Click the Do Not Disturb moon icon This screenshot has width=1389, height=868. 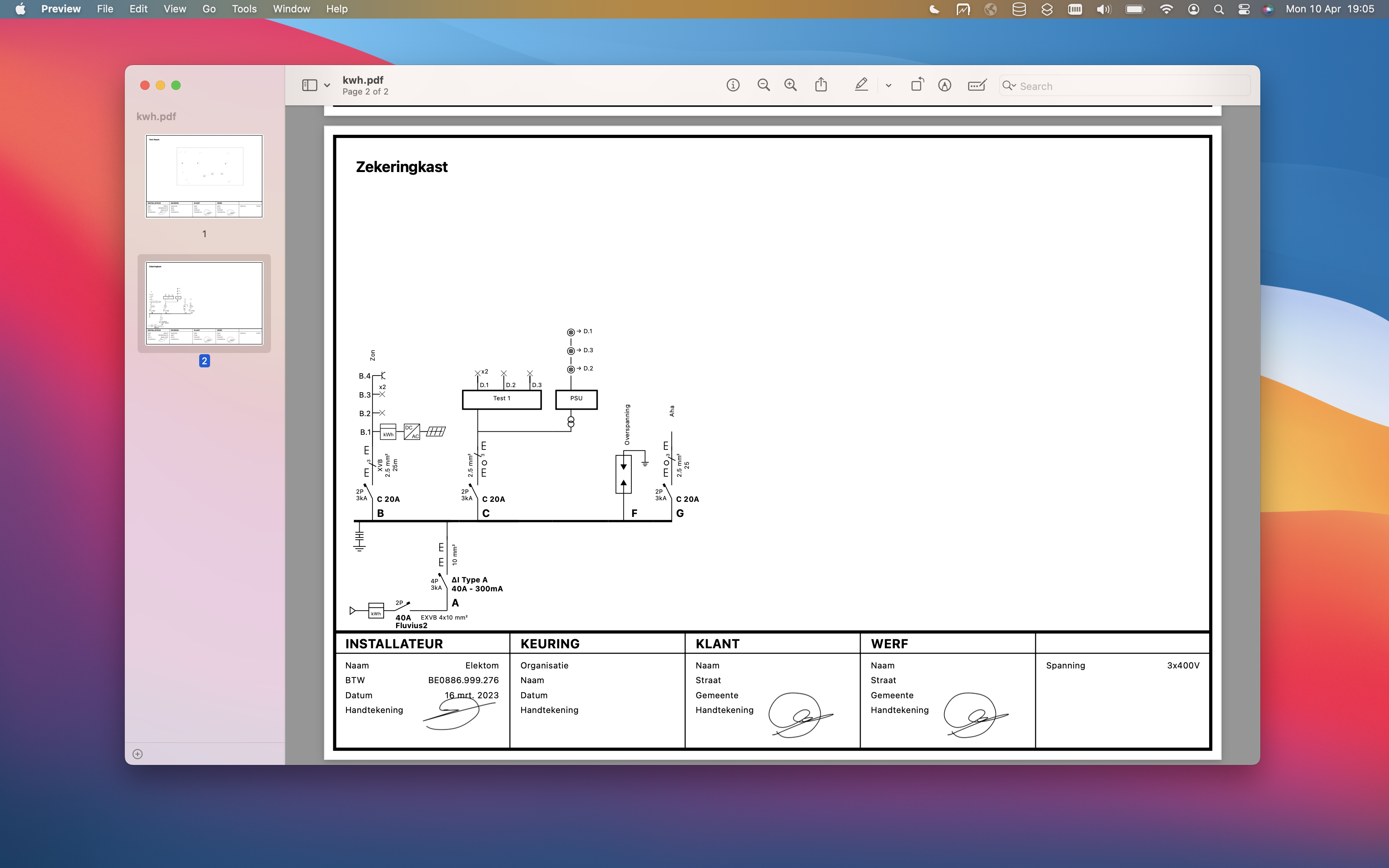tap(934, 9)
